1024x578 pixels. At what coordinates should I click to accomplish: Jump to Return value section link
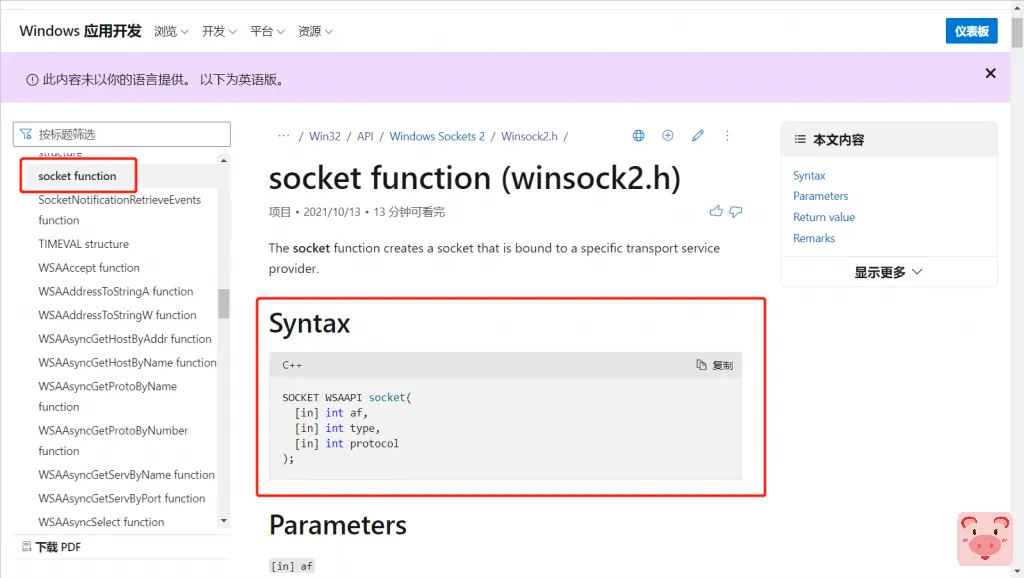pyautogui.click(x=824, y=217)
